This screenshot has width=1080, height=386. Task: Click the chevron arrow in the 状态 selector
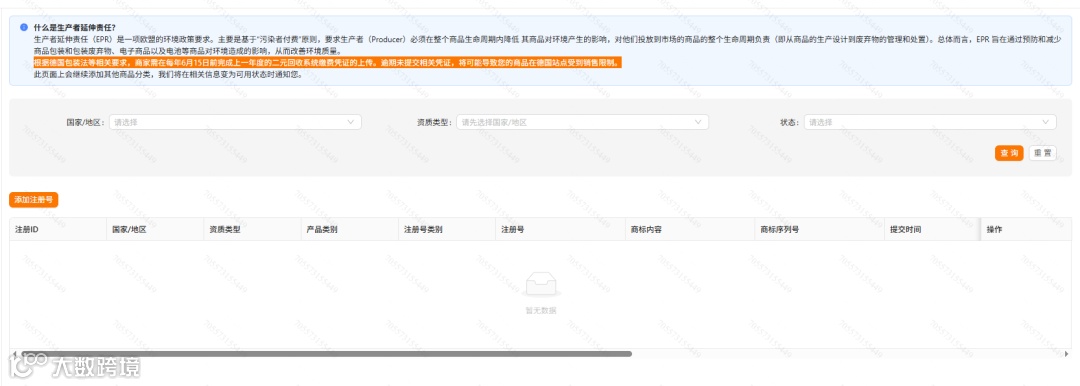tap(1046, 122)
